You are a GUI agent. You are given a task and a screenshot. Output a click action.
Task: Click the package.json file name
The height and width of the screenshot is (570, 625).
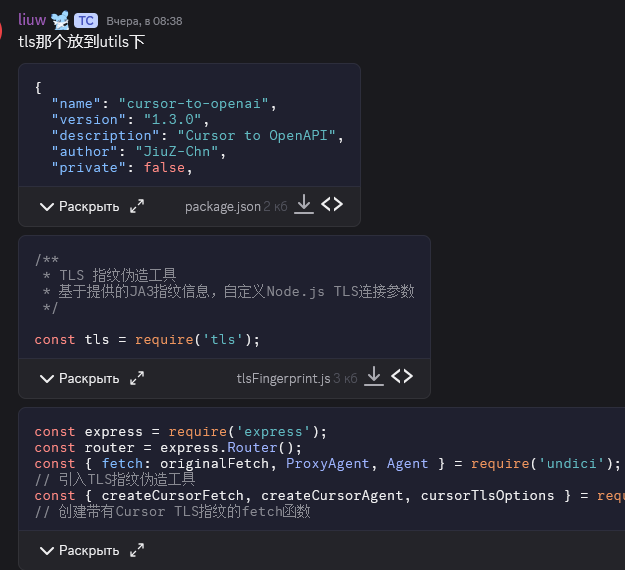pyautogui.click(x=222, y=207)
